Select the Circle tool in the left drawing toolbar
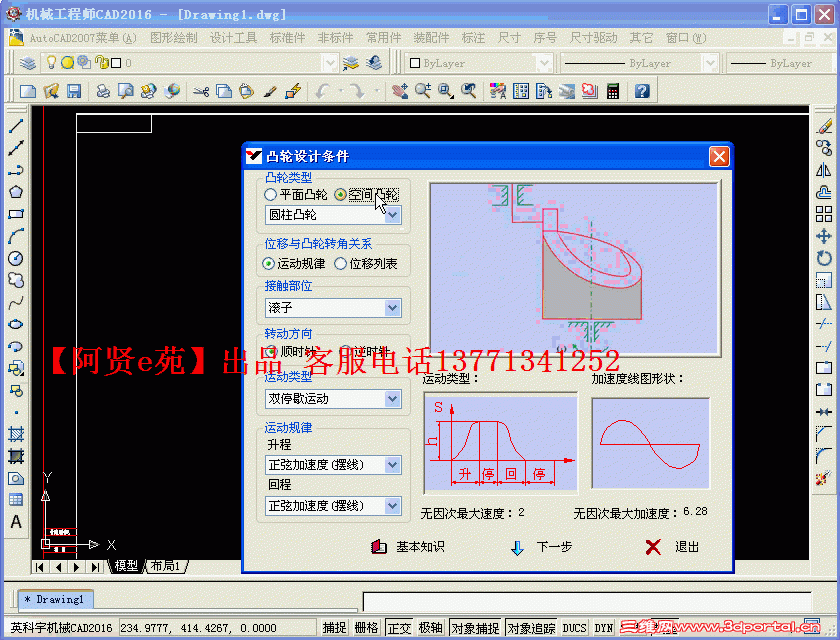The width and height of the screenshot is (840, 640). [15, 257]
